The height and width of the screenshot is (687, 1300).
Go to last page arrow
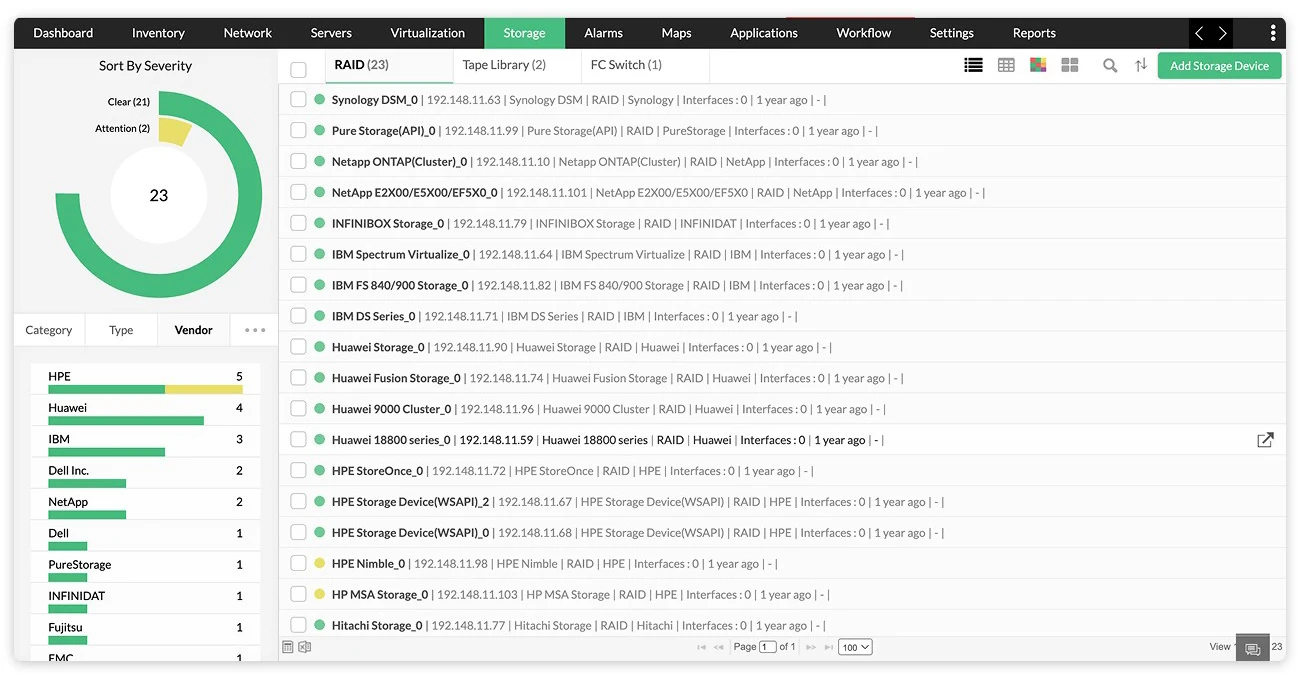[x=827, y=647]
